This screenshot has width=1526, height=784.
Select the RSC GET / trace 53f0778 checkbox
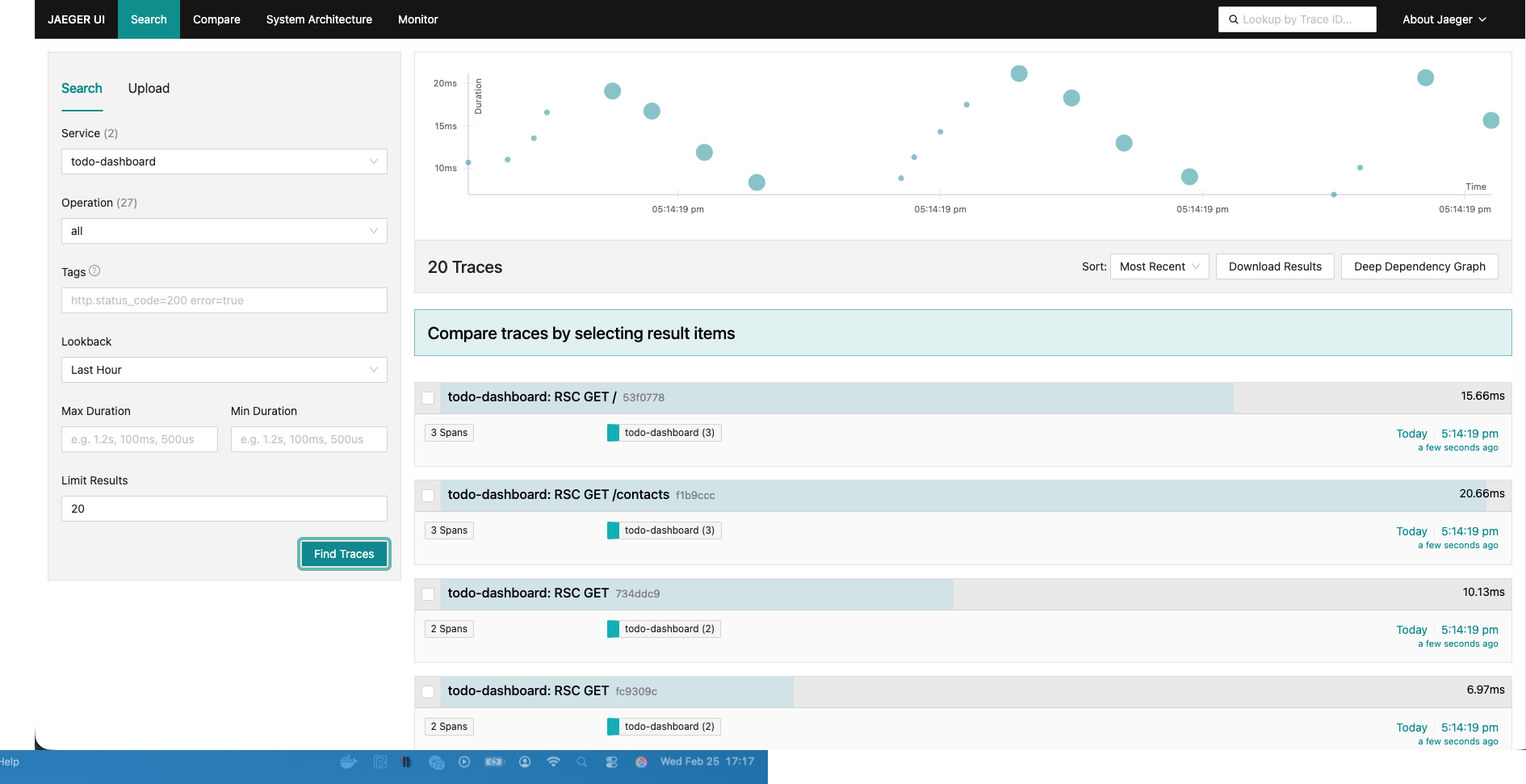tap(428, 398)
